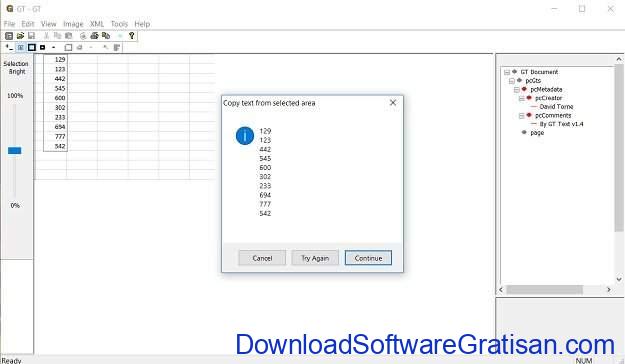This screenshot has width=625, height=364.
Task: Click the empty rectangle selection tool icon
Action: click(68, 47)
